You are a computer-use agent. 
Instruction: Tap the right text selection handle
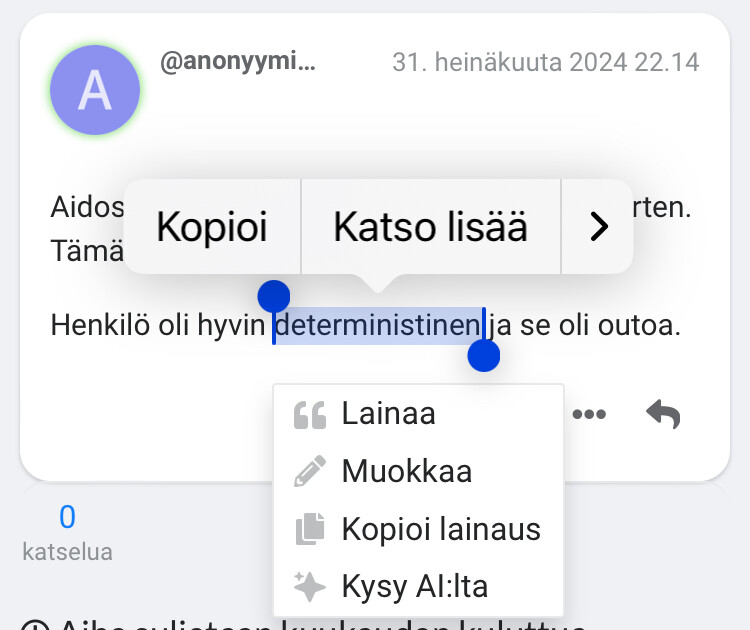484,355
